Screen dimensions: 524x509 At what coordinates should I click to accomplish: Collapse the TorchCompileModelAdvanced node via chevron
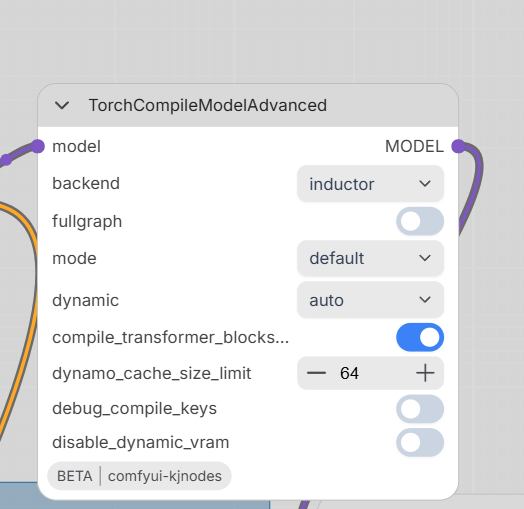[62, 106]
